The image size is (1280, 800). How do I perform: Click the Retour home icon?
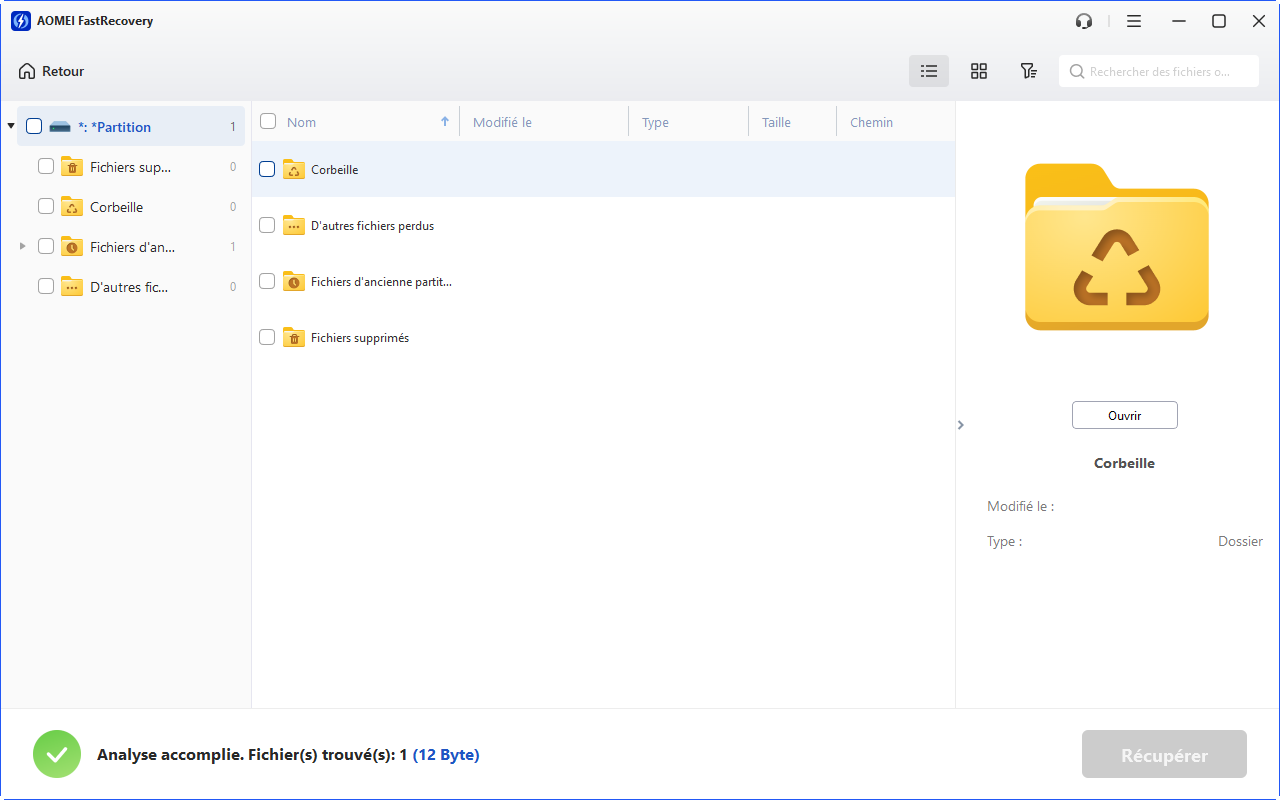[x=27, y=71]
